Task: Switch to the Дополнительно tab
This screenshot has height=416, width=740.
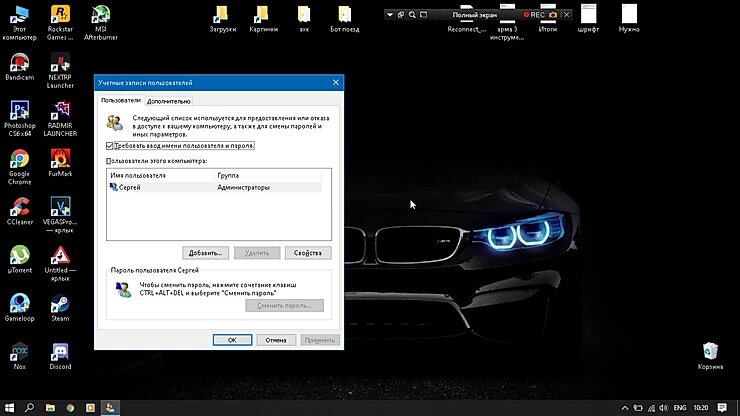Action: (x=168, y=101)
